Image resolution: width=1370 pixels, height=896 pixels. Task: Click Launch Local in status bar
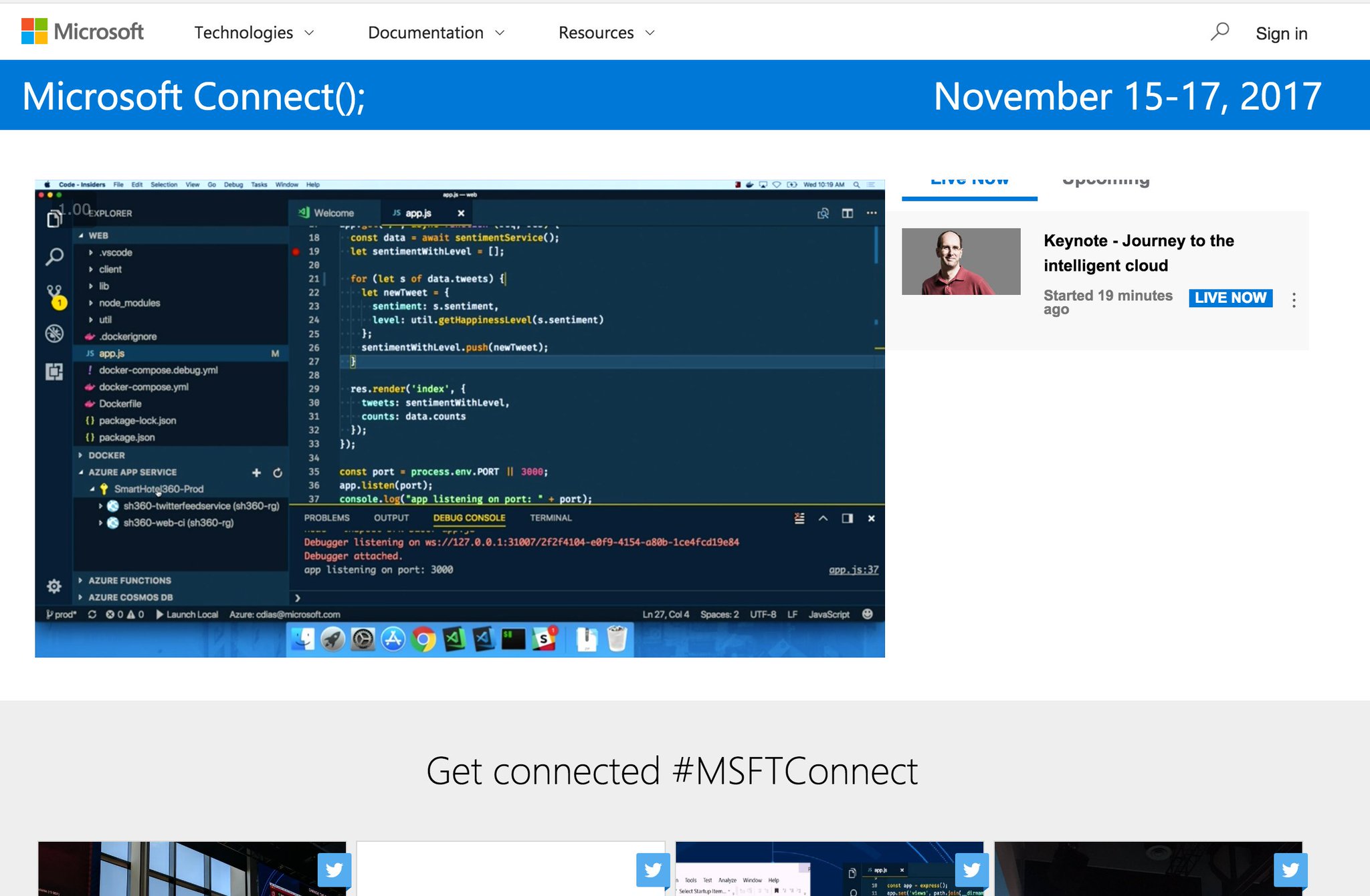click(187, 614)
